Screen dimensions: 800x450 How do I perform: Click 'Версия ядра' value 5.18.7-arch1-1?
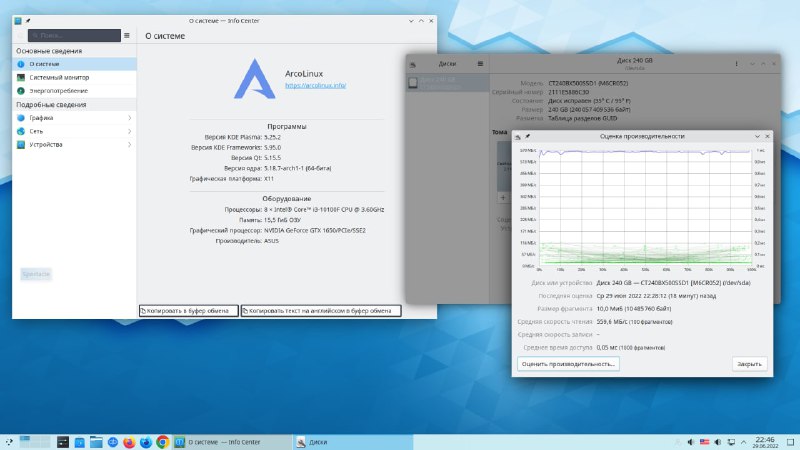[x=297, y=168]
